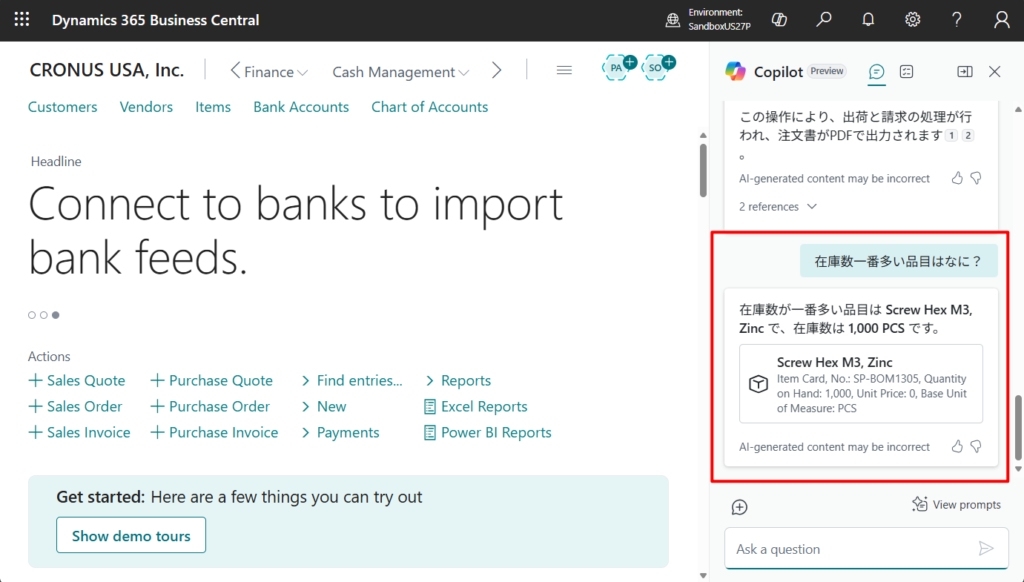Click Show demo tours button
The height and width of the screenshot is (582, 1024).
[x=131, y=536]
